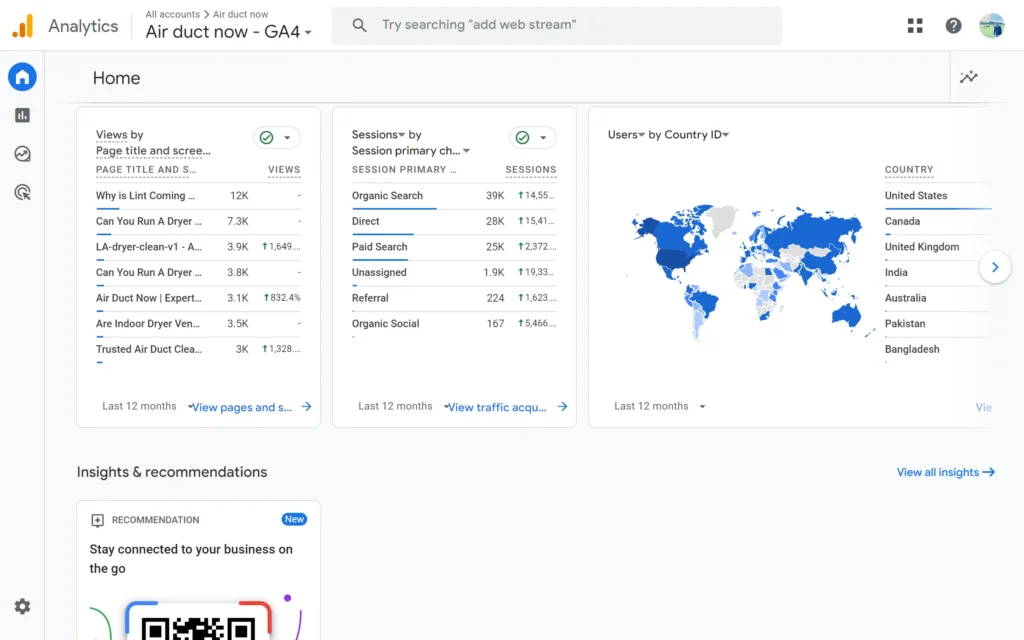Image resolution: width=1024 pixels, height=640 pixels.
Task: Open the Home icon in sidebar
Action: point(22,77)
